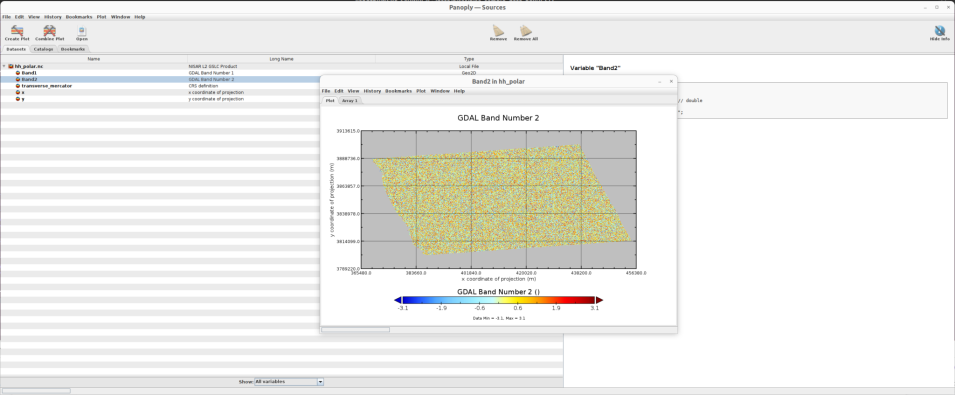
Task: Open History menu in Band2 plot window
Action: tap(372, 91)
